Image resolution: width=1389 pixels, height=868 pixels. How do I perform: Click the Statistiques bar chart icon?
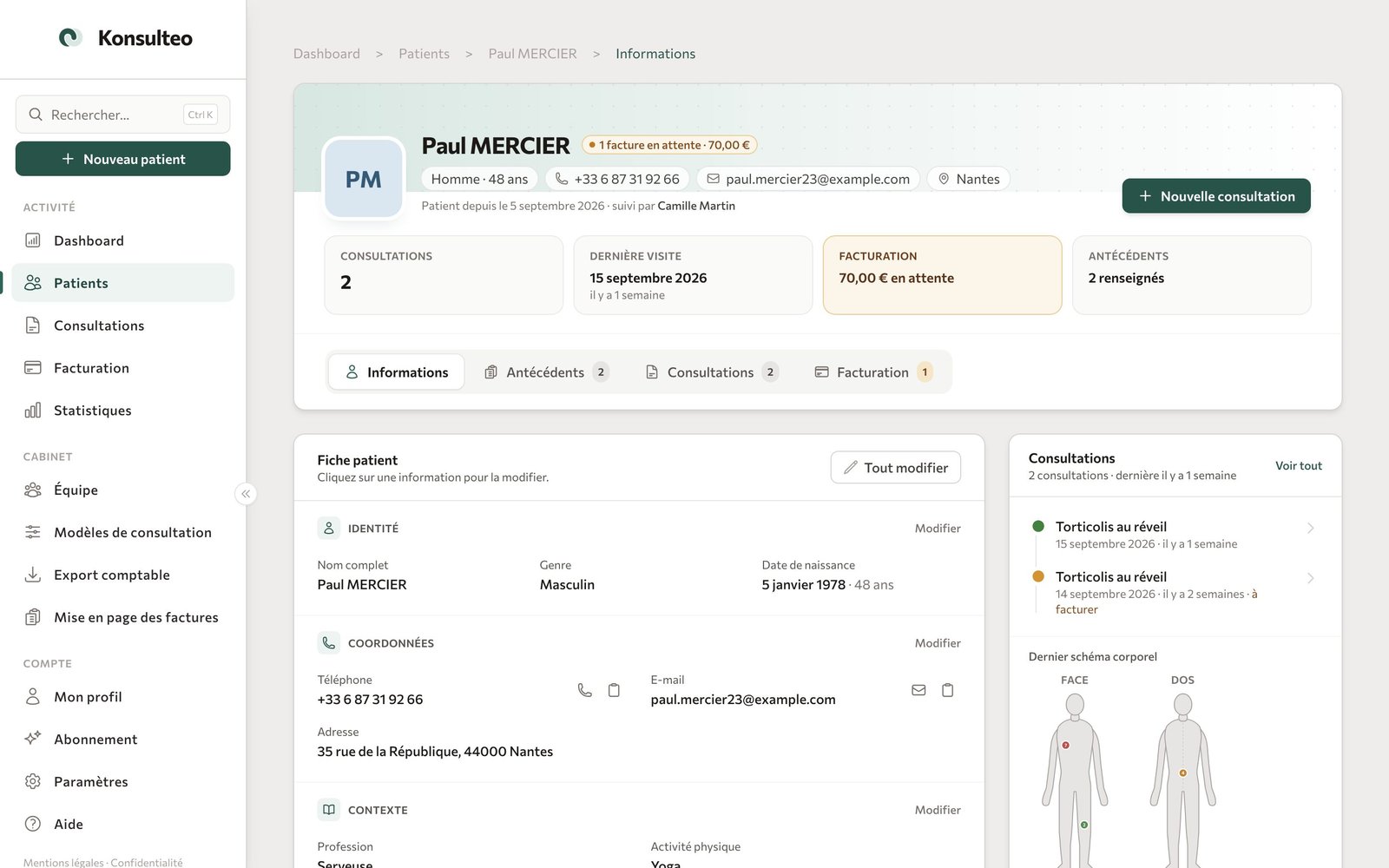(x=33, y=411)
